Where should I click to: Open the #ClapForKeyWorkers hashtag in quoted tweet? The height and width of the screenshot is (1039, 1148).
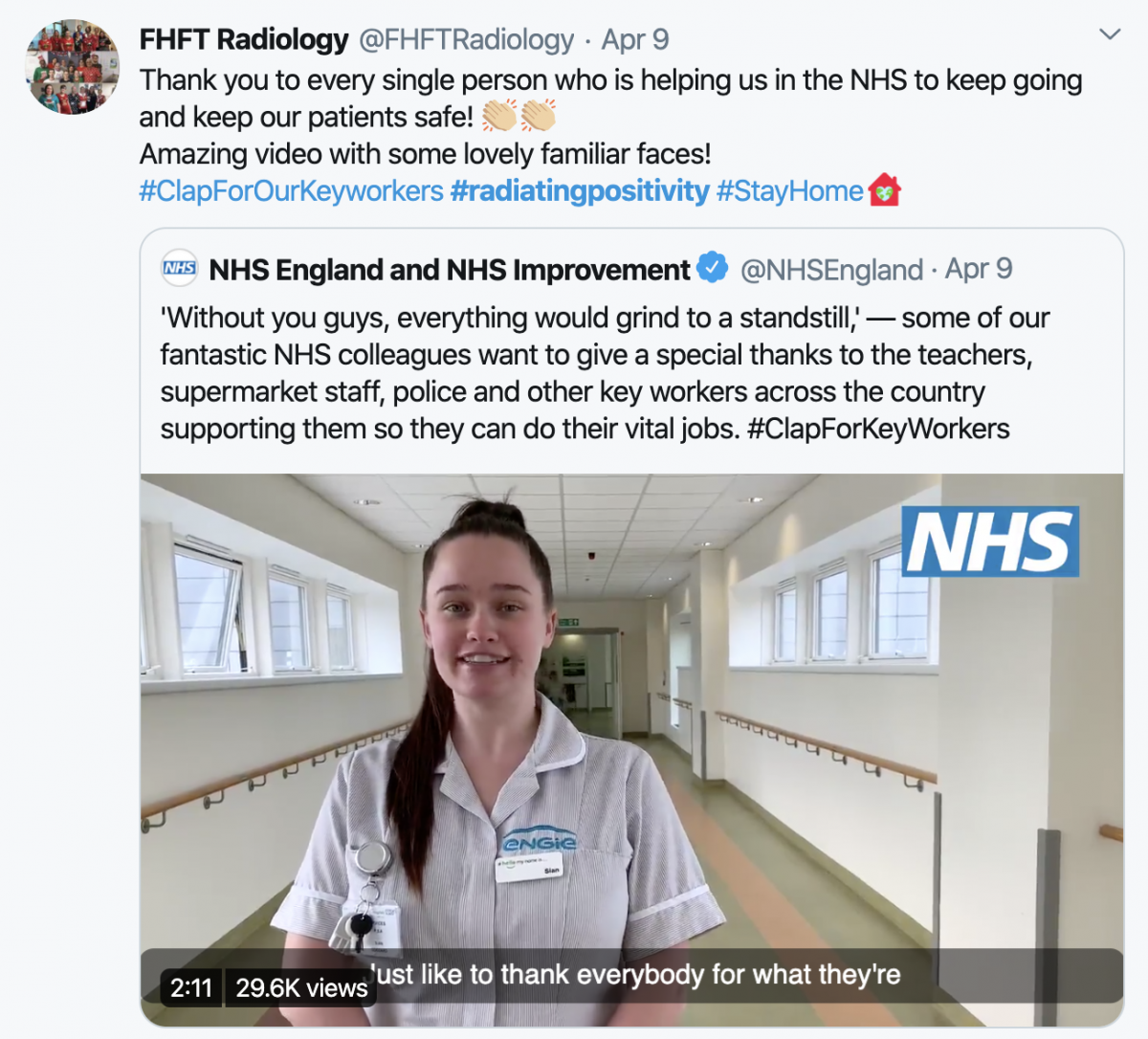[x=878, y=429]
